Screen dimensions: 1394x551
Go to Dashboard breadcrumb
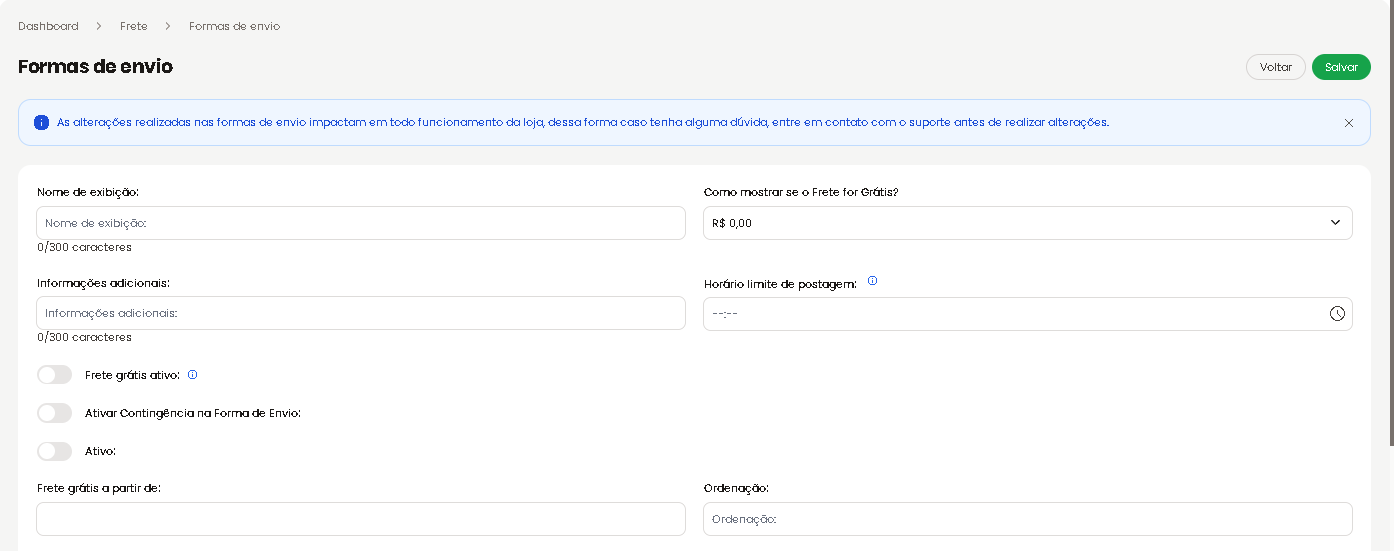tap(48, 26)
